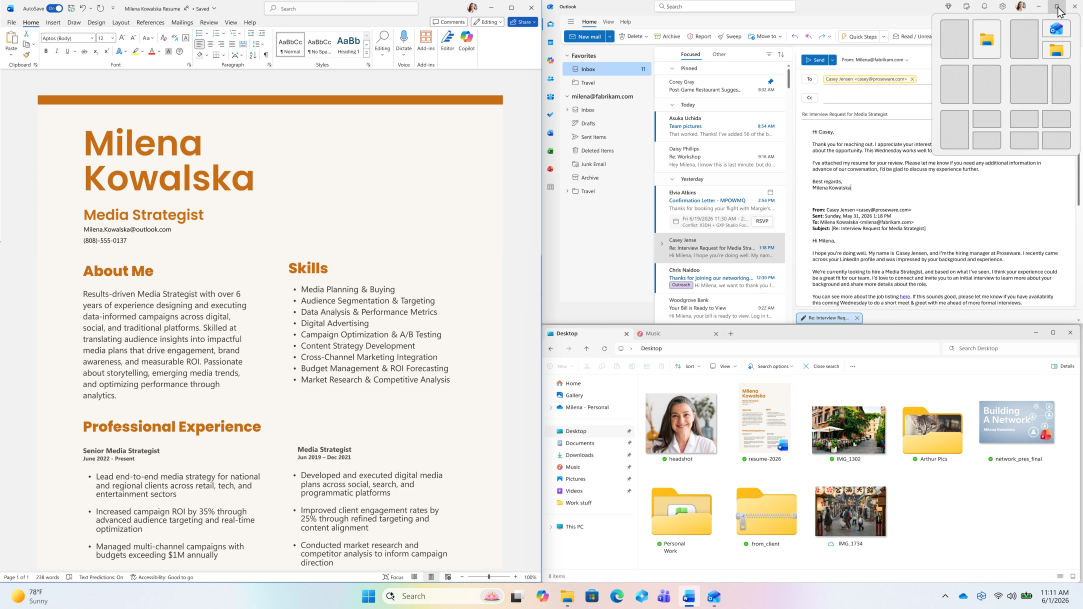
Task: Click Send button in Outlook reply
Action: (x=815, y=60)
